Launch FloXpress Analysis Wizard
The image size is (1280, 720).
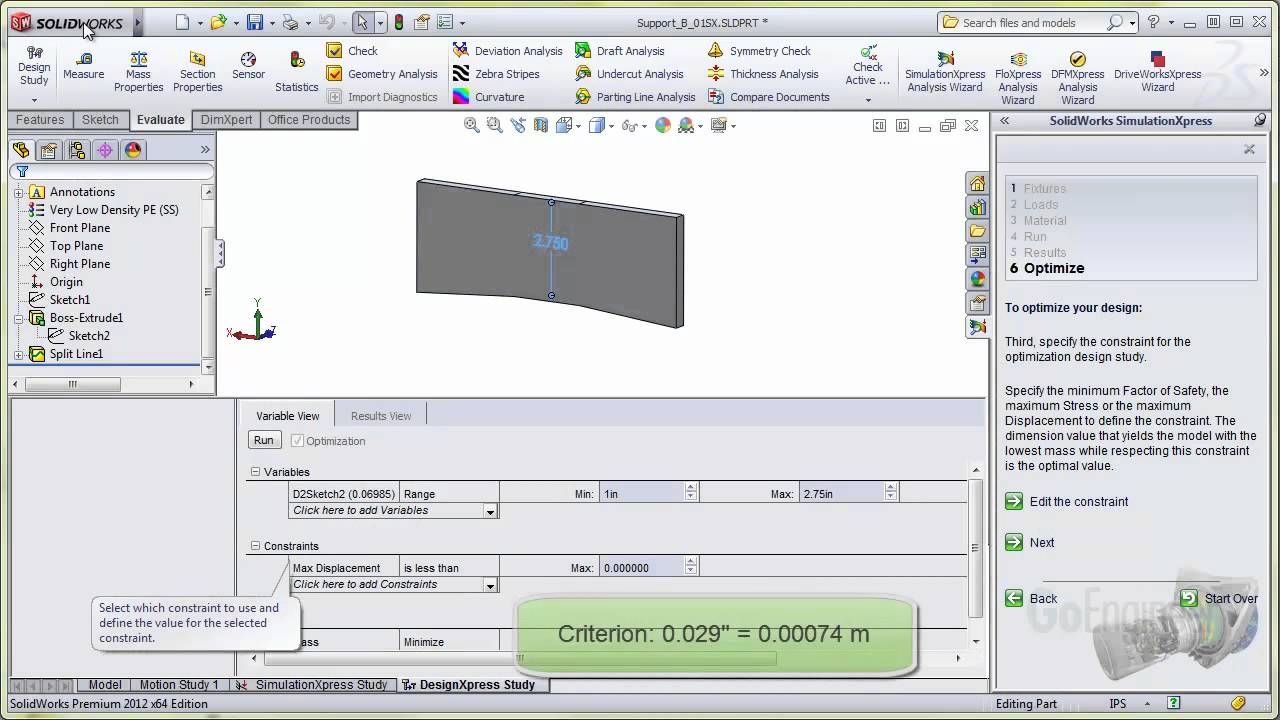point(1018,78)
